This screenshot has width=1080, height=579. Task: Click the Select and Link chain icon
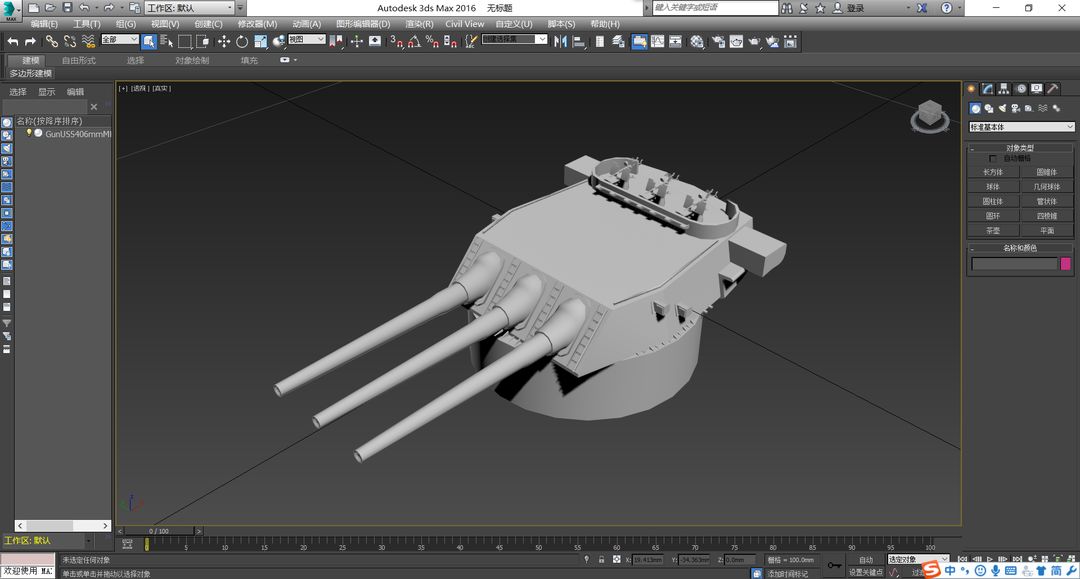pyautogui.click(x=52, y=41)
